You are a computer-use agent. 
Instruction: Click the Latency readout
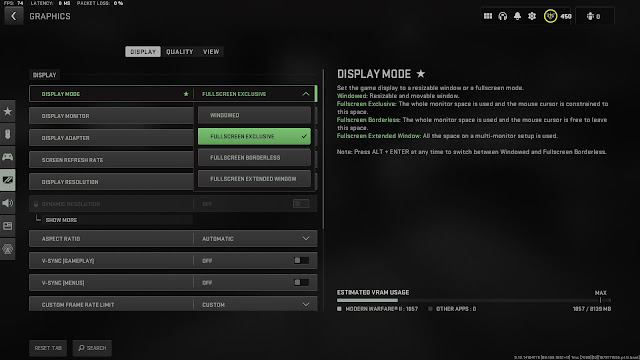(50, 3)
